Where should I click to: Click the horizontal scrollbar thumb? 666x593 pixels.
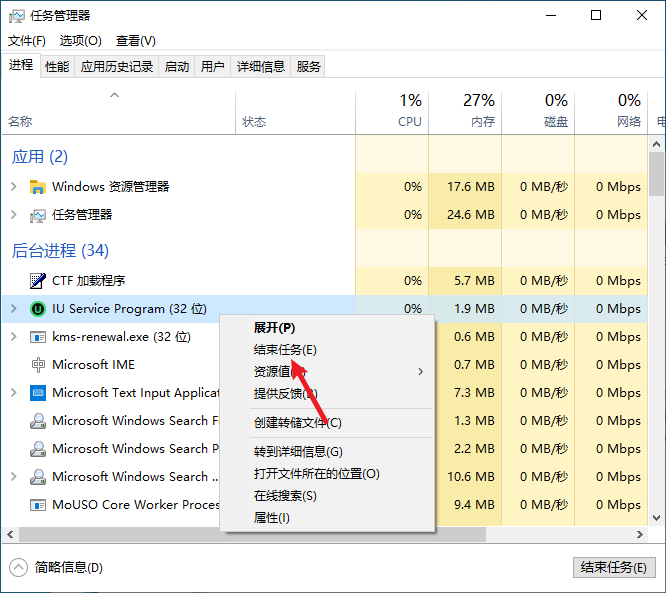click(252, 534)
